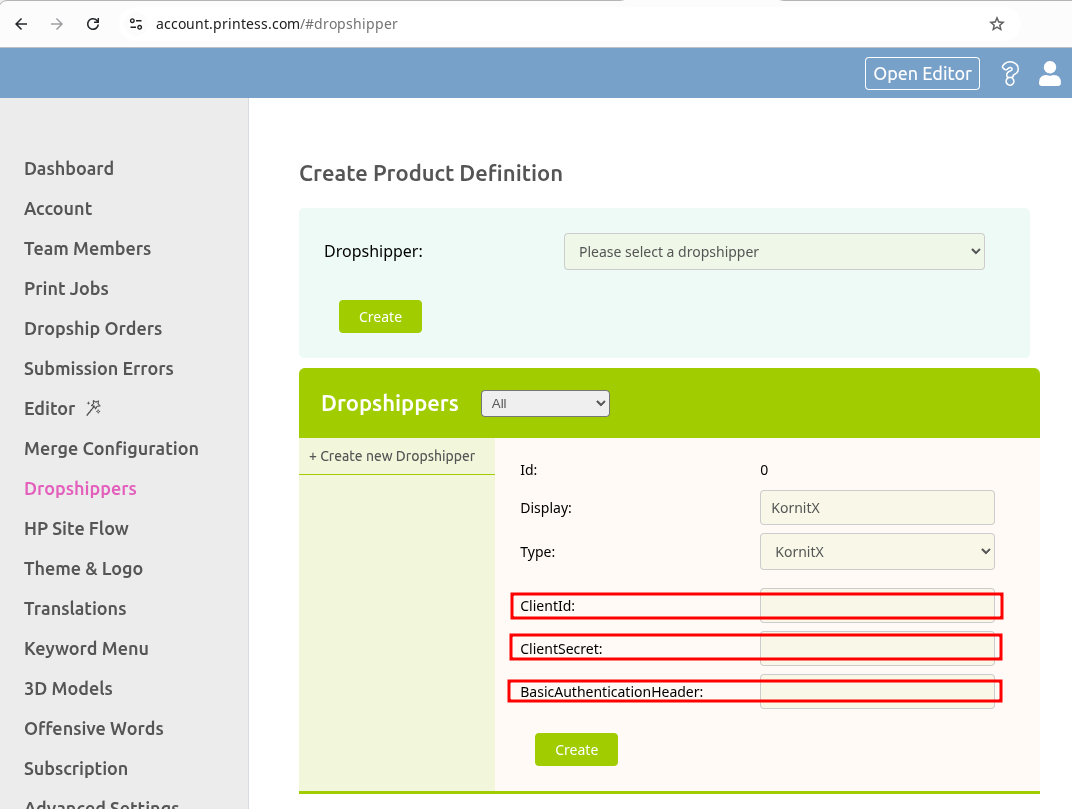Focus the ClientId input field
The height and width of the screenshot is (809, 1072).
[x=877, y=605]
